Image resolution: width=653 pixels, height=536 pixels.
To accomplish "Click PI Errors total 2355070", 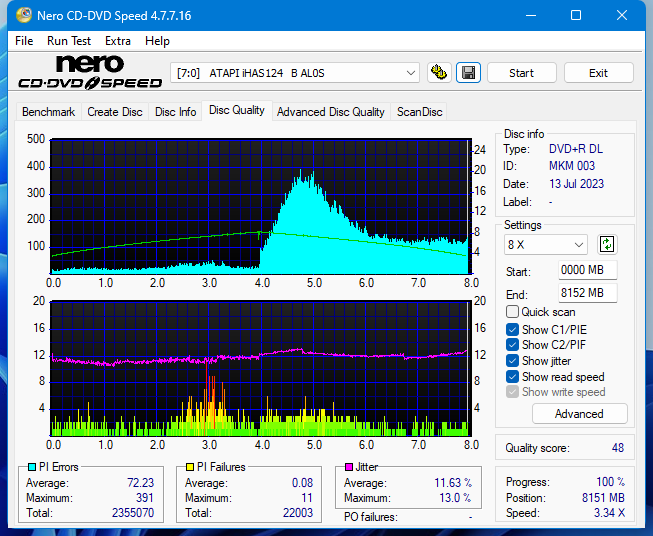I will click(x=133, y=513).
